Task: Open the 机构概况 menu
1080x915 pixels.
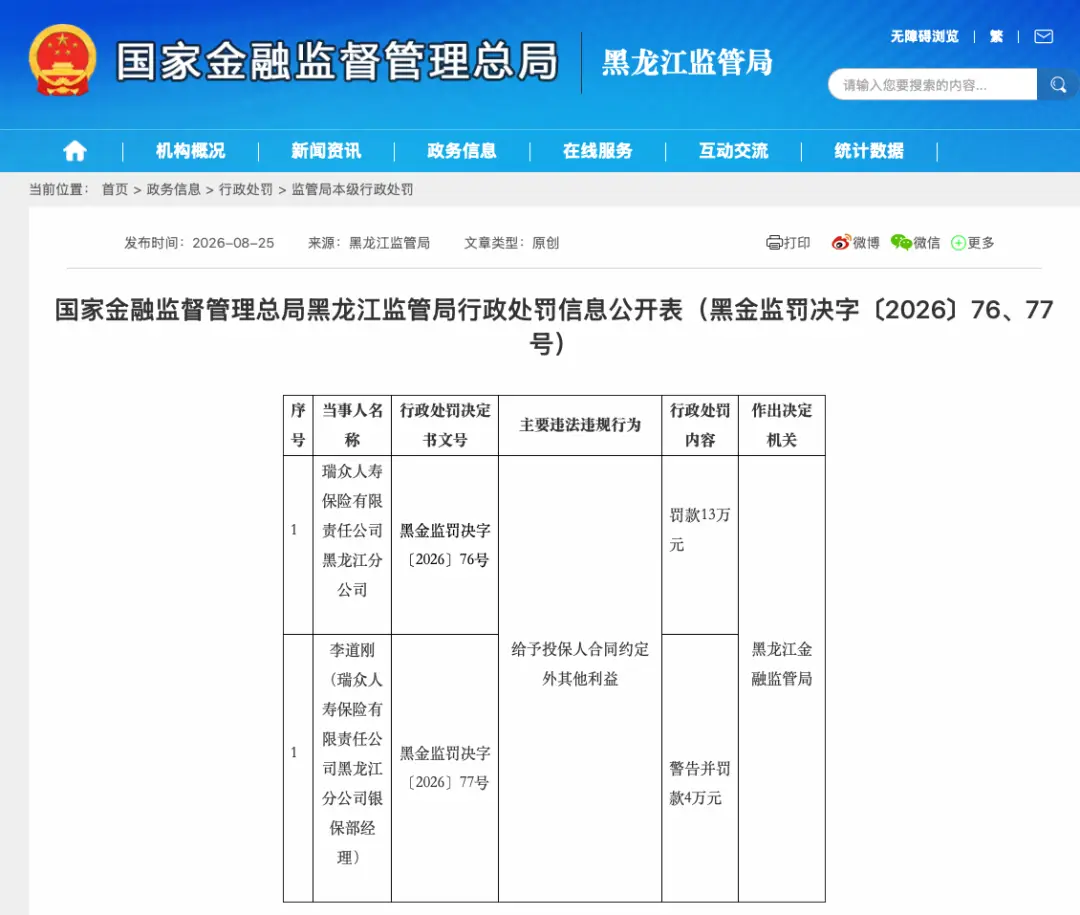Action: pyautogui.click(x=190, y=151)
